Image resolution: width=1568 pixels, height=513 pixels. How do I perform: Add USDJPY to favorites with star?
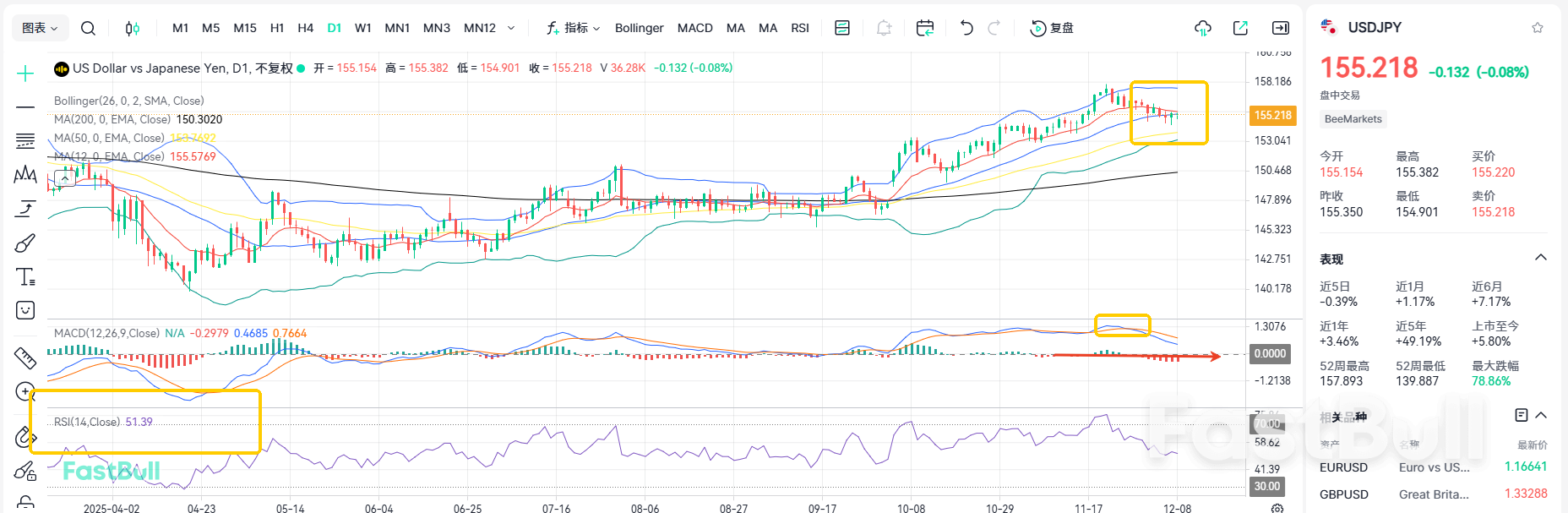pyautogui.click(x=1538, y=28)
